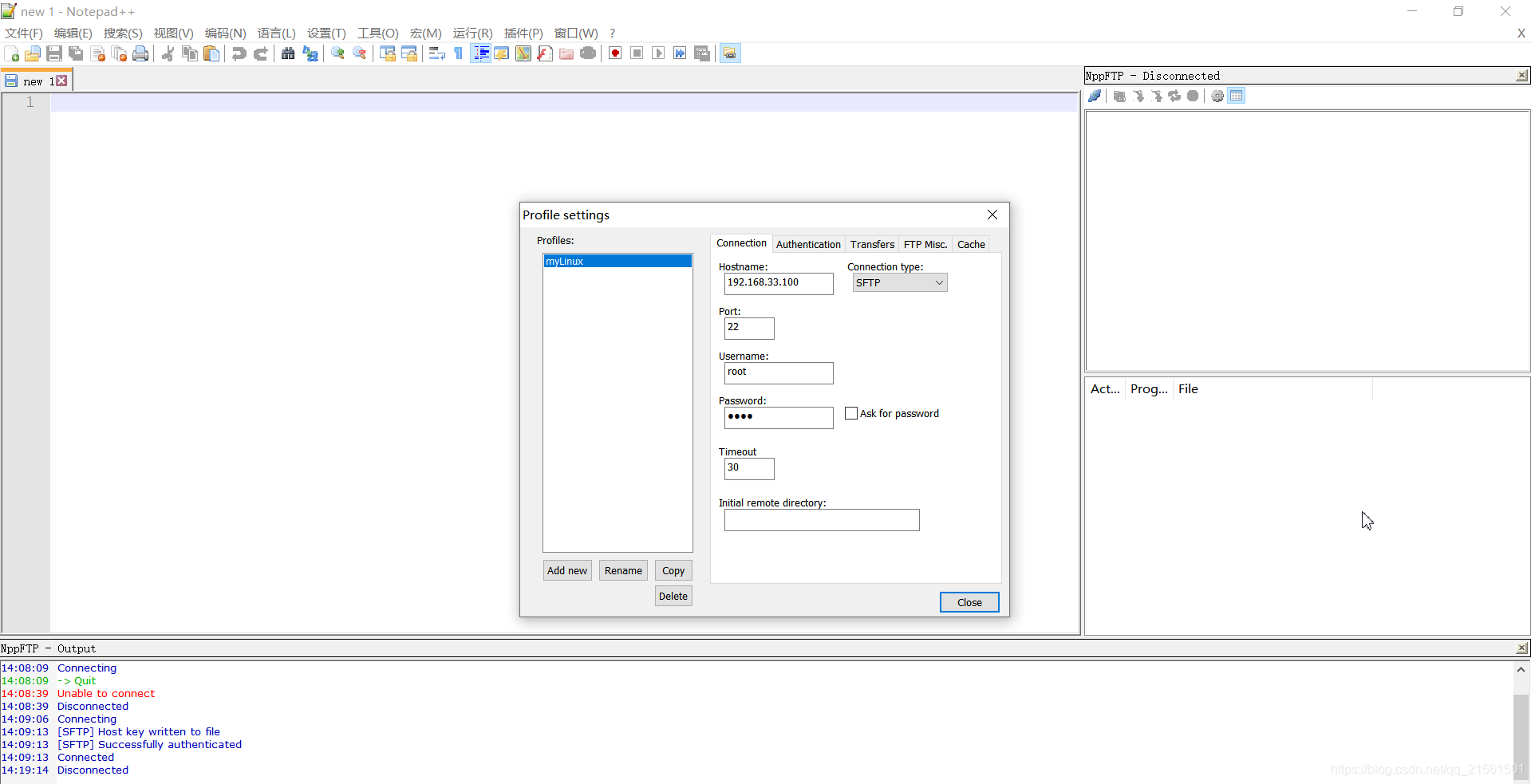Click the output panel scrollbar up arrow
1531x784 pixels.
(x=1521, y=670)
